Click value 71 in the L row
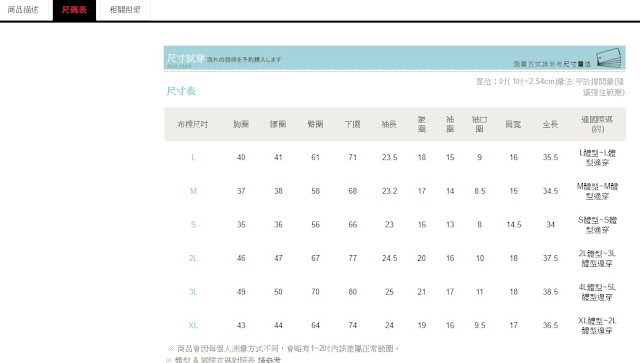Viewport: 640px width, 363px height. coord(353,157)
